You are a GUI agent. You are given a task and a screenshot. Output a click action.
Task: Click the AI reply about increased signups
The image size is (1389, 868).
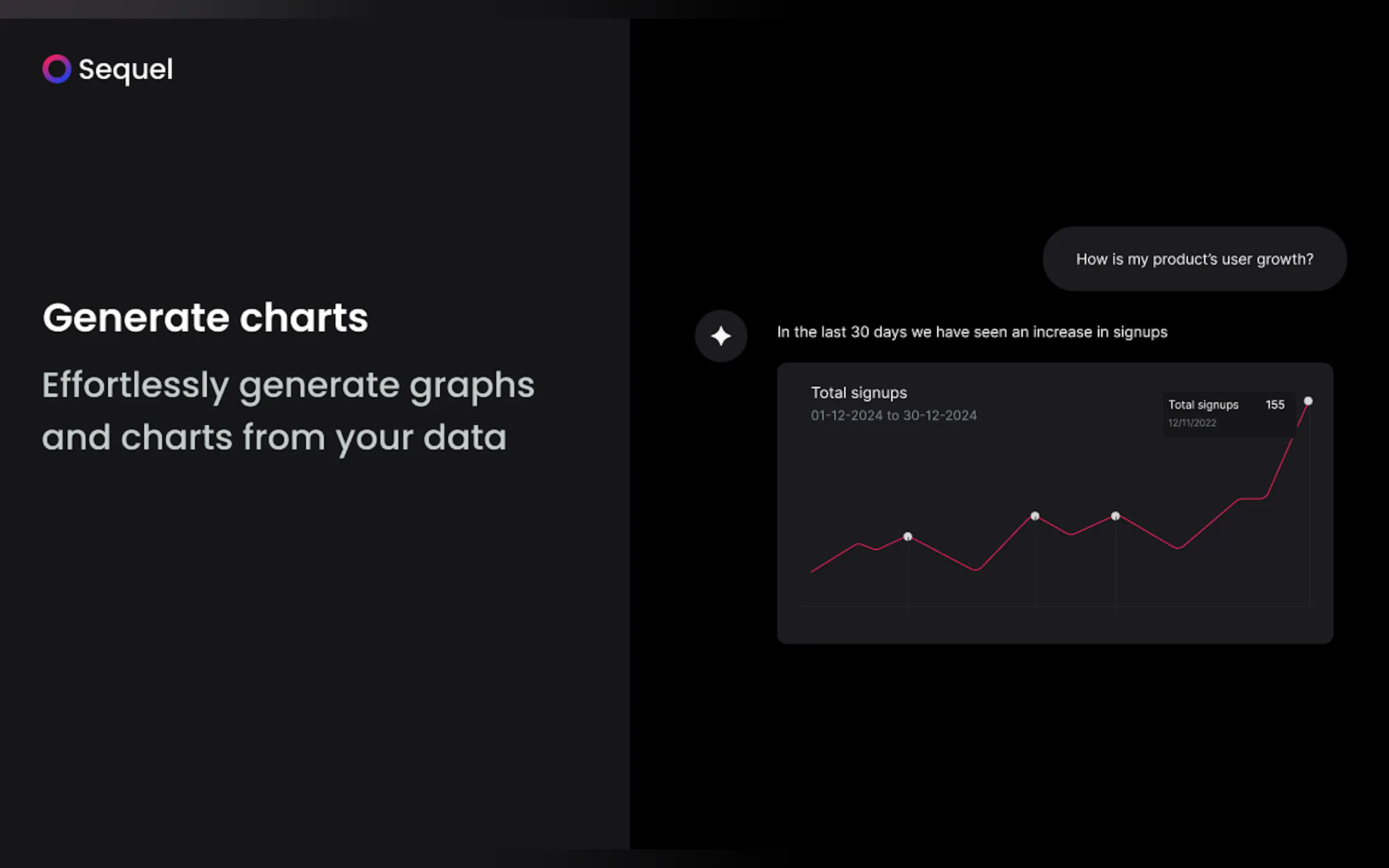point(972,332)
